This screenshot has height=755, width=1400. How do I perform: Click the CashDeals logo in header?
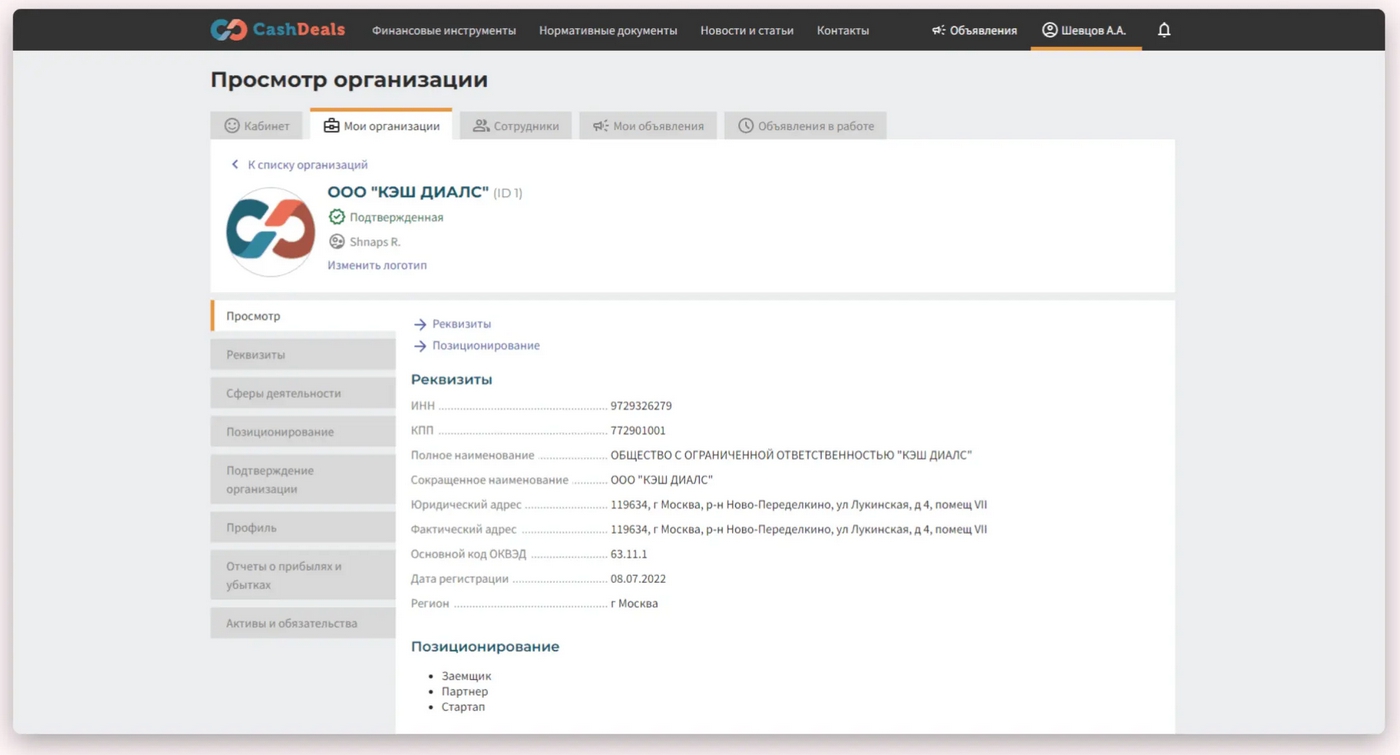coord(277,30)
